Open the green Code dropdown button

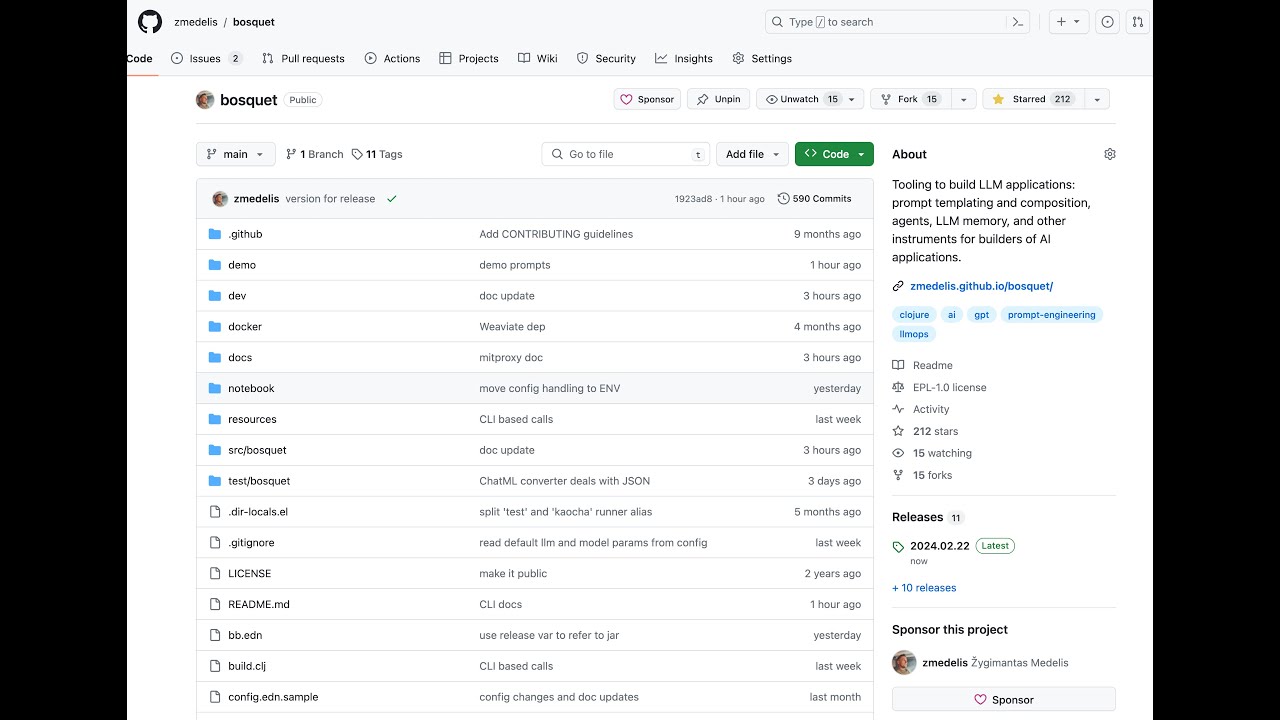coord(834,154)
